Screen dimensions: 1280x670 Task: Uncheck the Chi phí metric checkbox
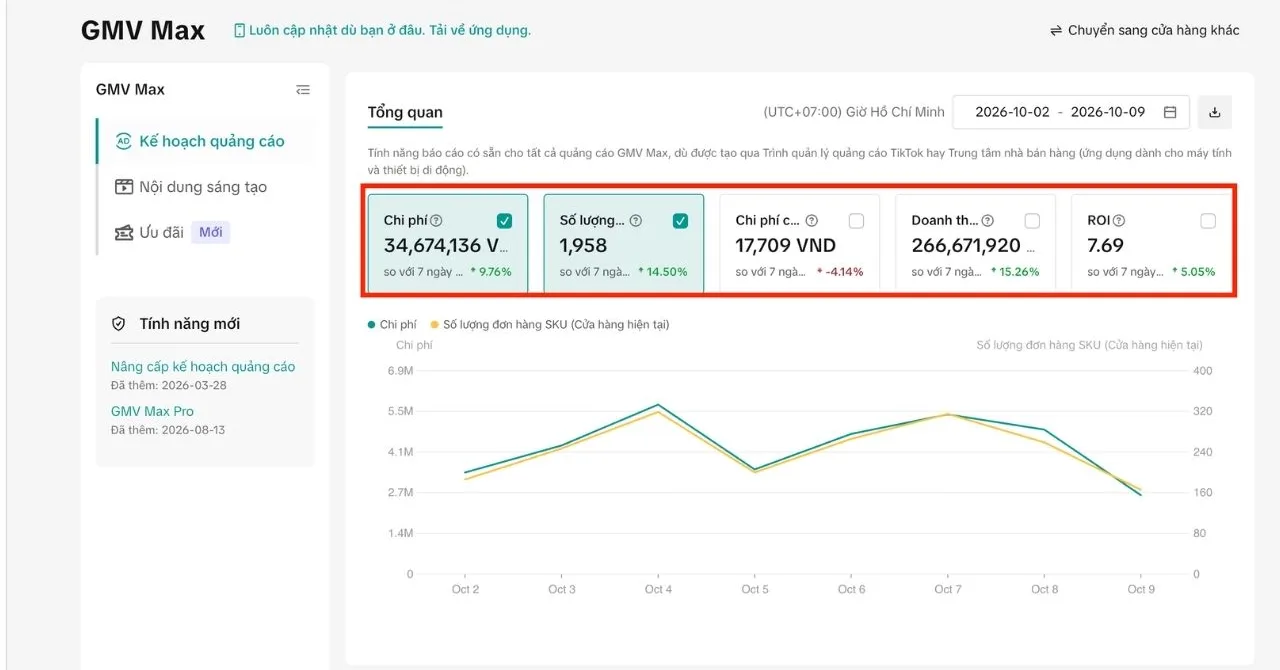click(505, 221)
